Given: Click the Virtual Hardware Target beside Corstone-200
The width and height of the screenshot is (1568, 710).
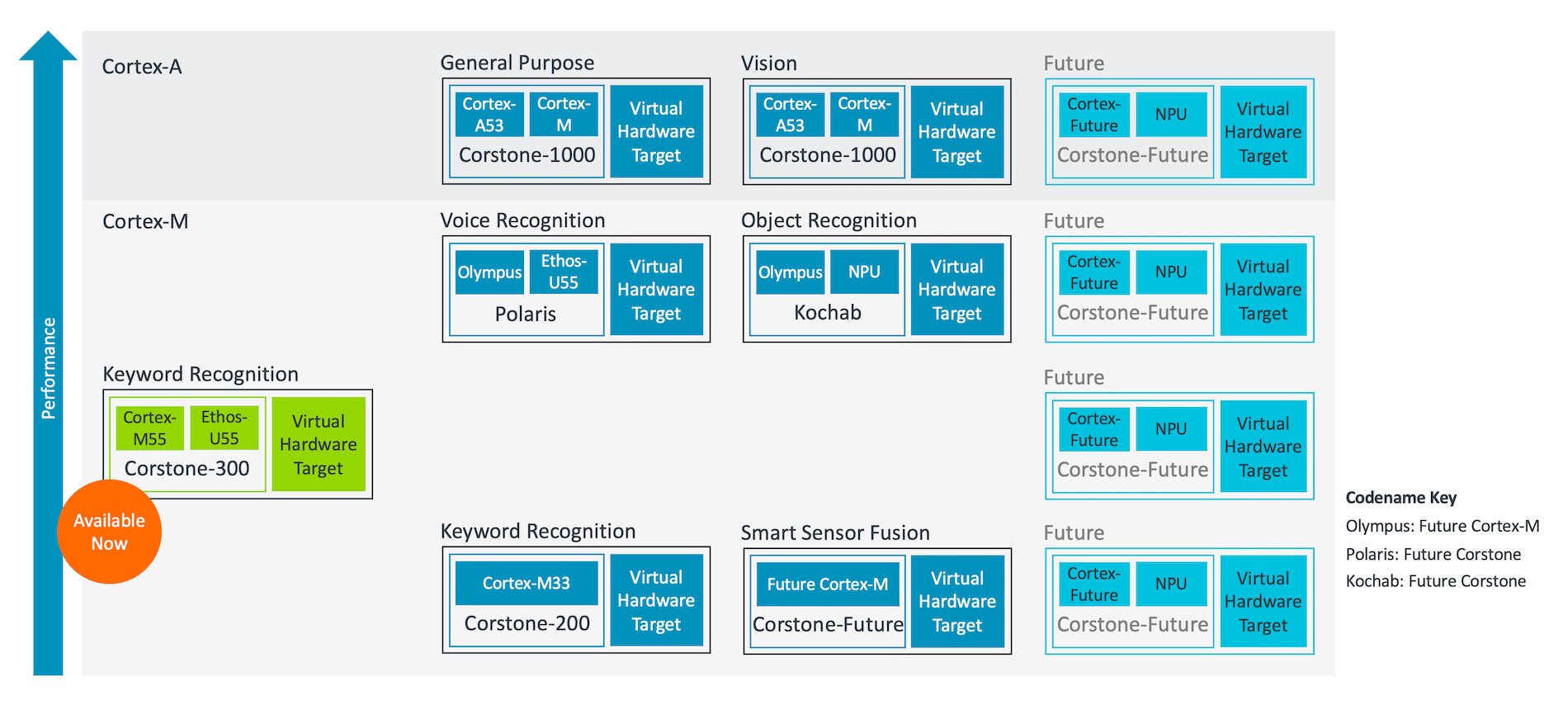Looking at the screenshot, I should (656, 600).
